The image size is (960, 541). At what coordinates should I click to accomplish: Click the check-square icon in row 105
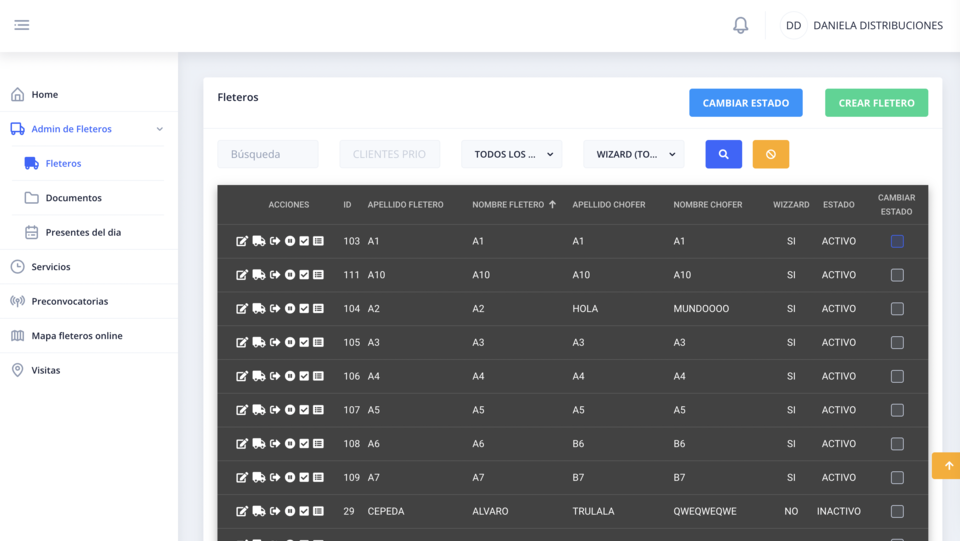304,342
